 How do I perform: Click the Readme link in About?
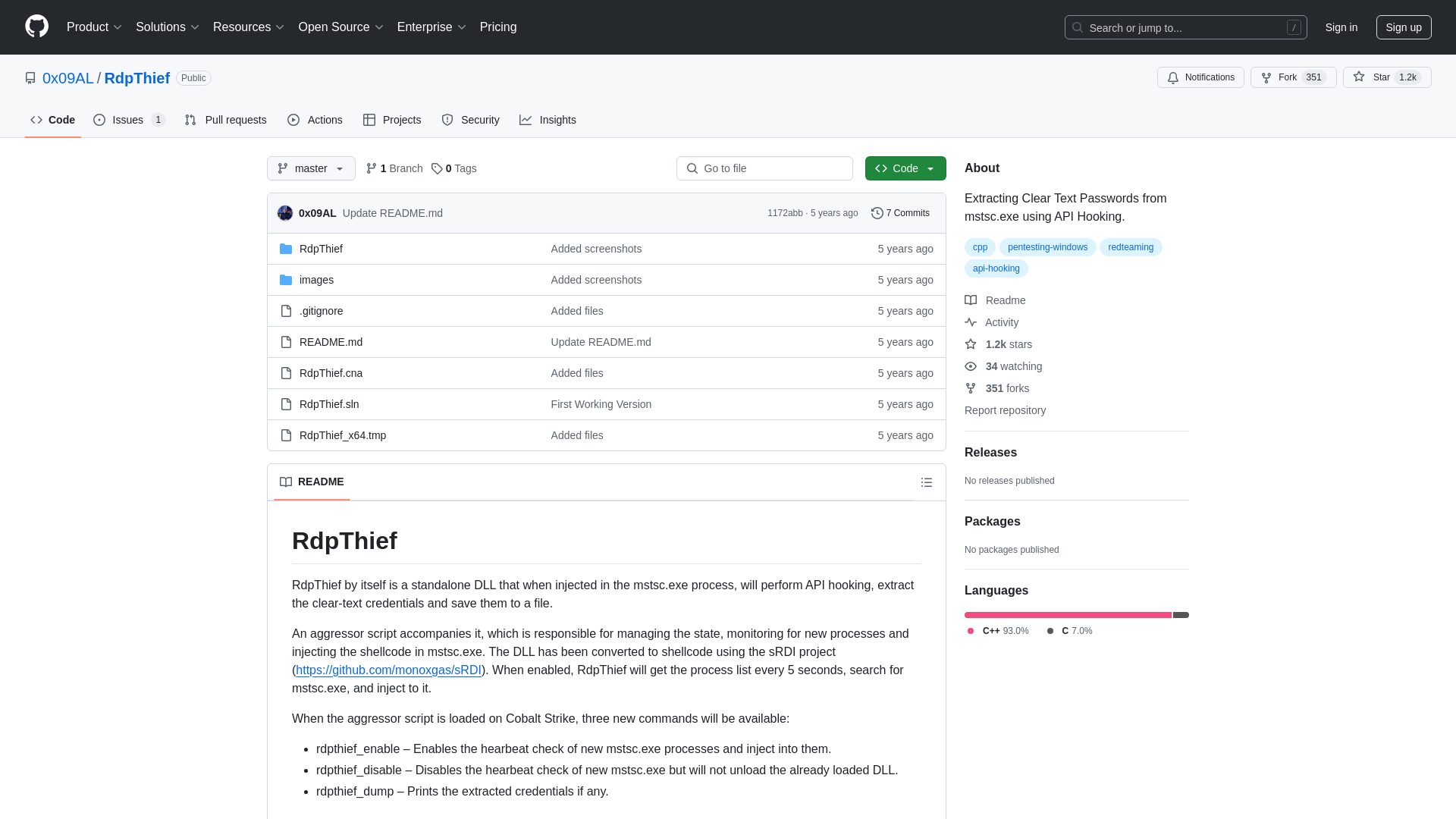point(1005,300)
